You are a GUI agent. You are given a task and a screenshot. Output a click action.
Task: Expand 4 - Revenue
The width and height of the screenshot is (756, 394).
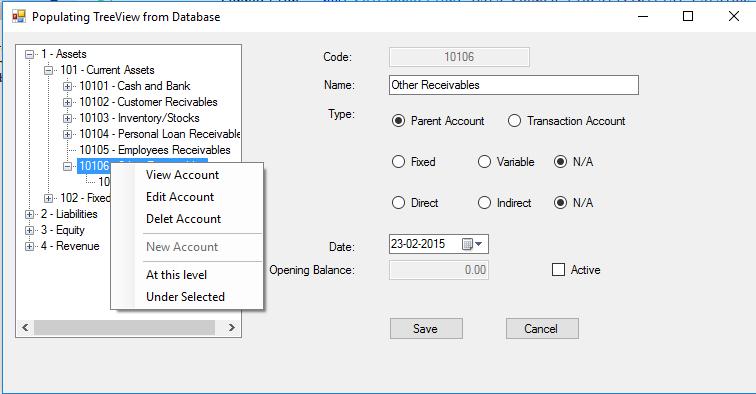coord(29,246)
